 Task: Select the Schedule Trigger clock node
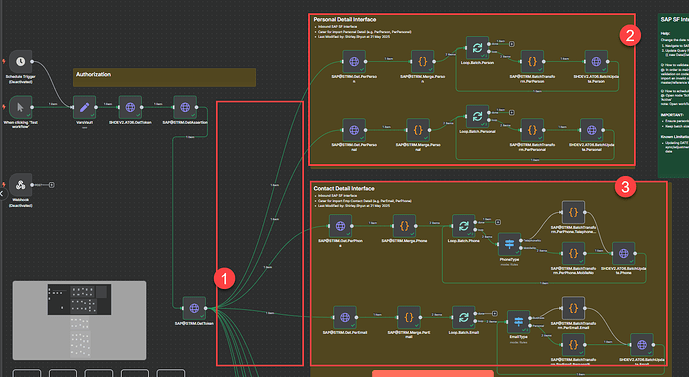[x=20, y=62]
